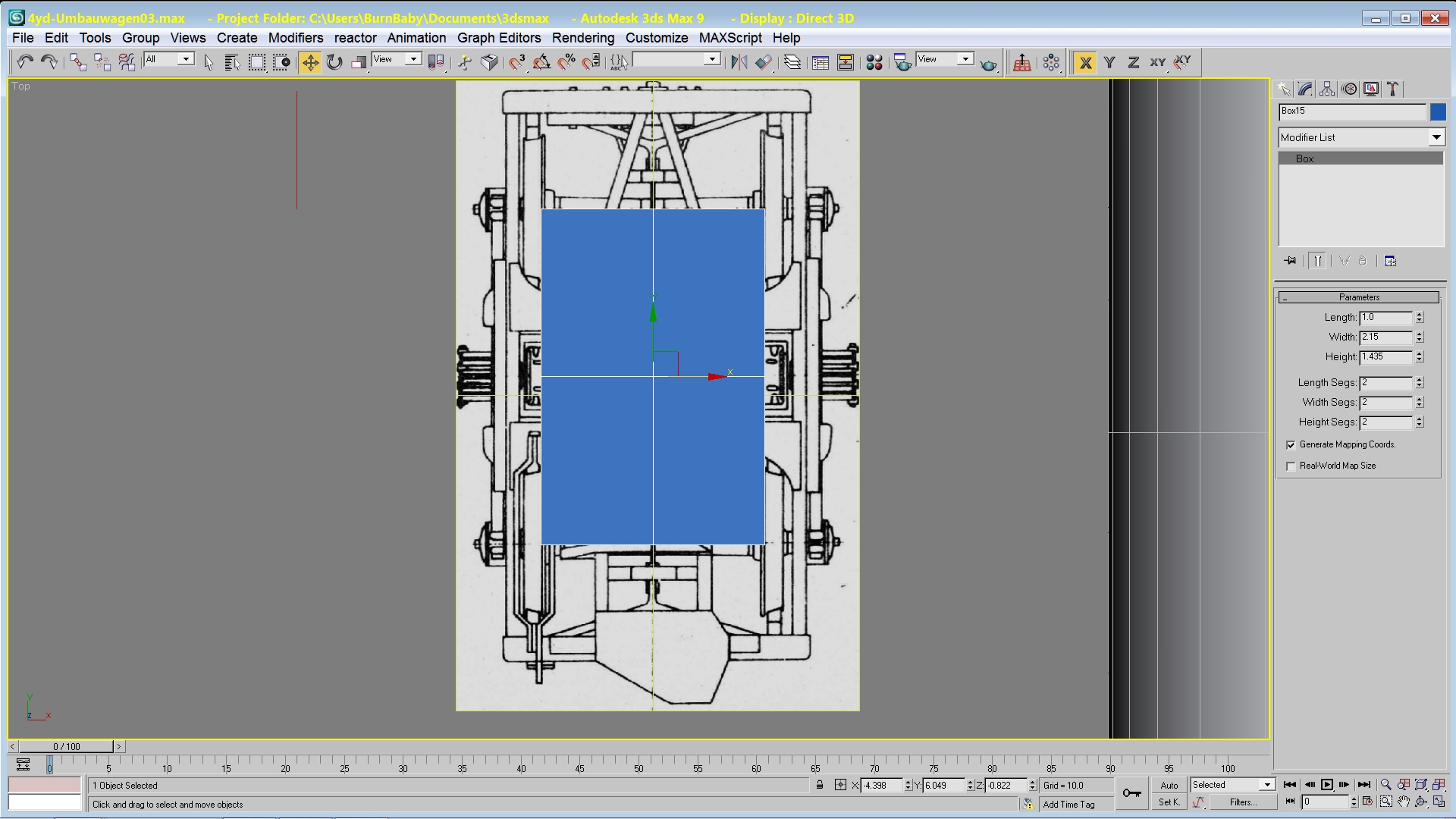Open the Material Editor icon
This screenshot has width=1456, height=819.
[x=874, y=62]
